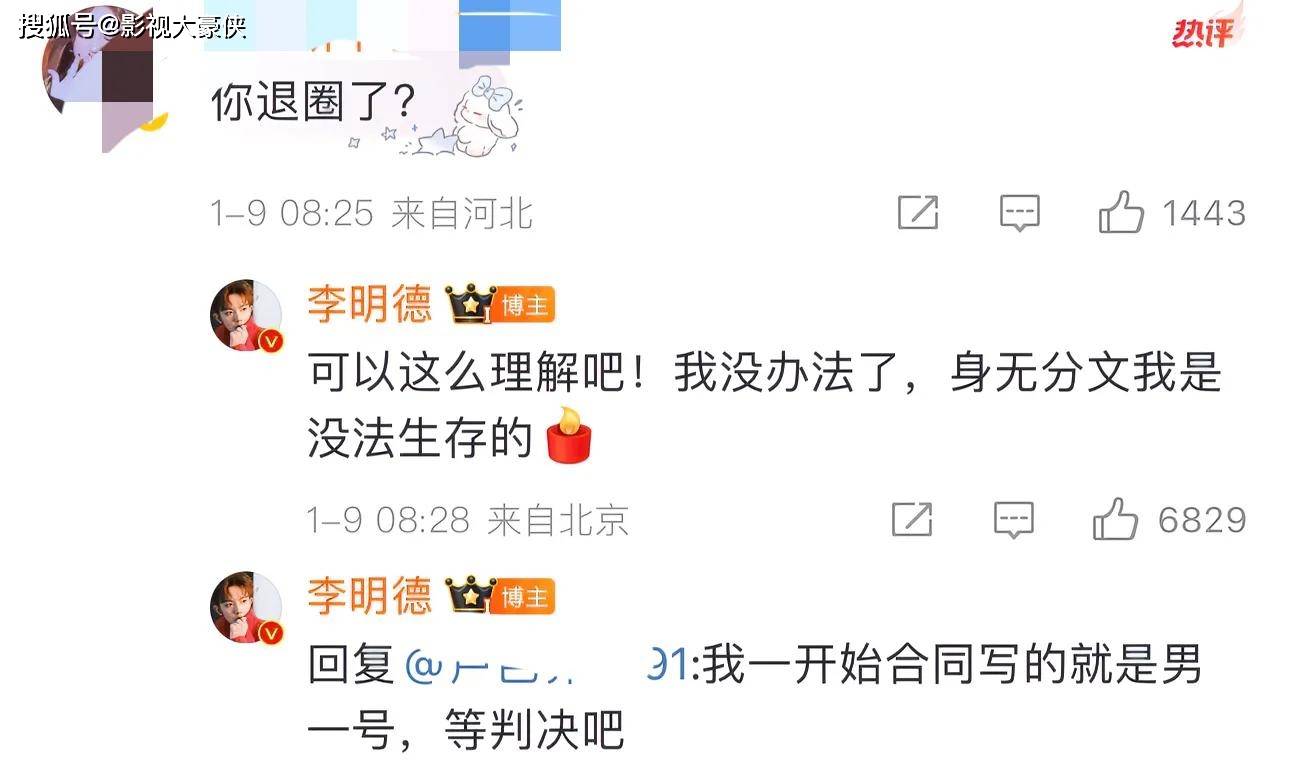
Task: Reply to the 你退圈了 comment via its comment icon
Action: pos(1020,213)
